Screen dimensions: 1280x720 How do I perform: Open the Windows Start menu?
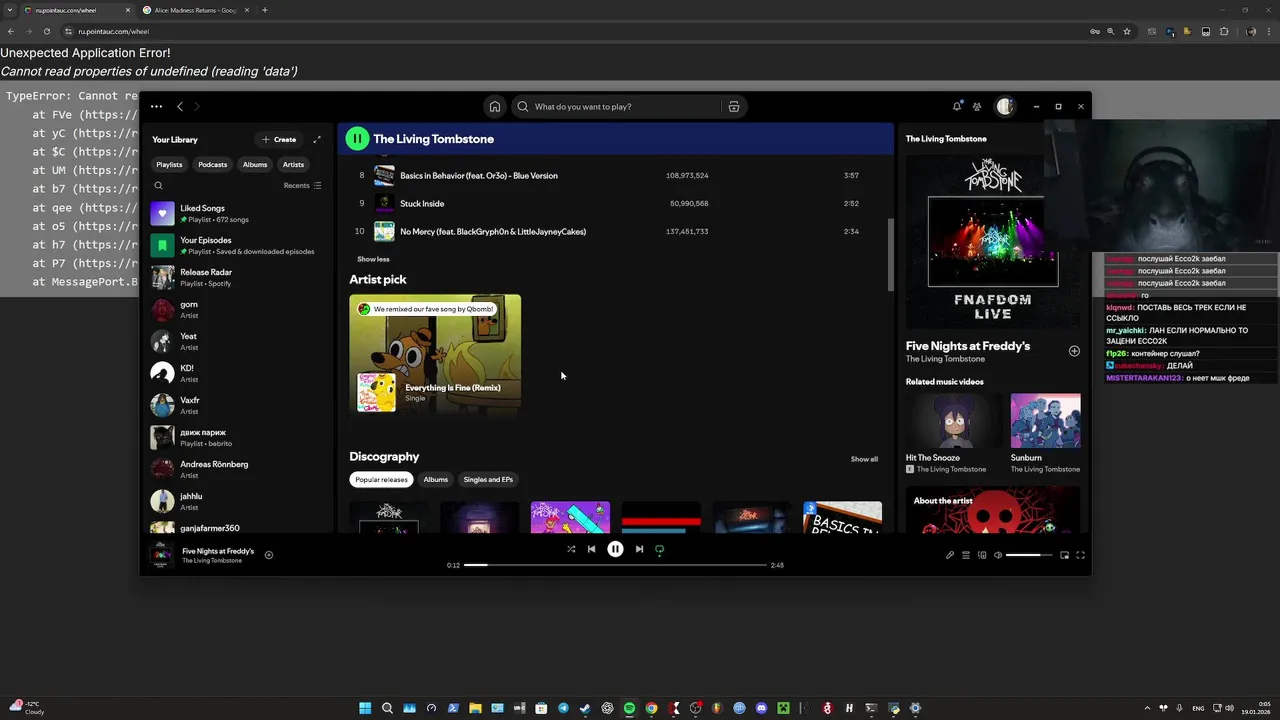click(365, 708)
